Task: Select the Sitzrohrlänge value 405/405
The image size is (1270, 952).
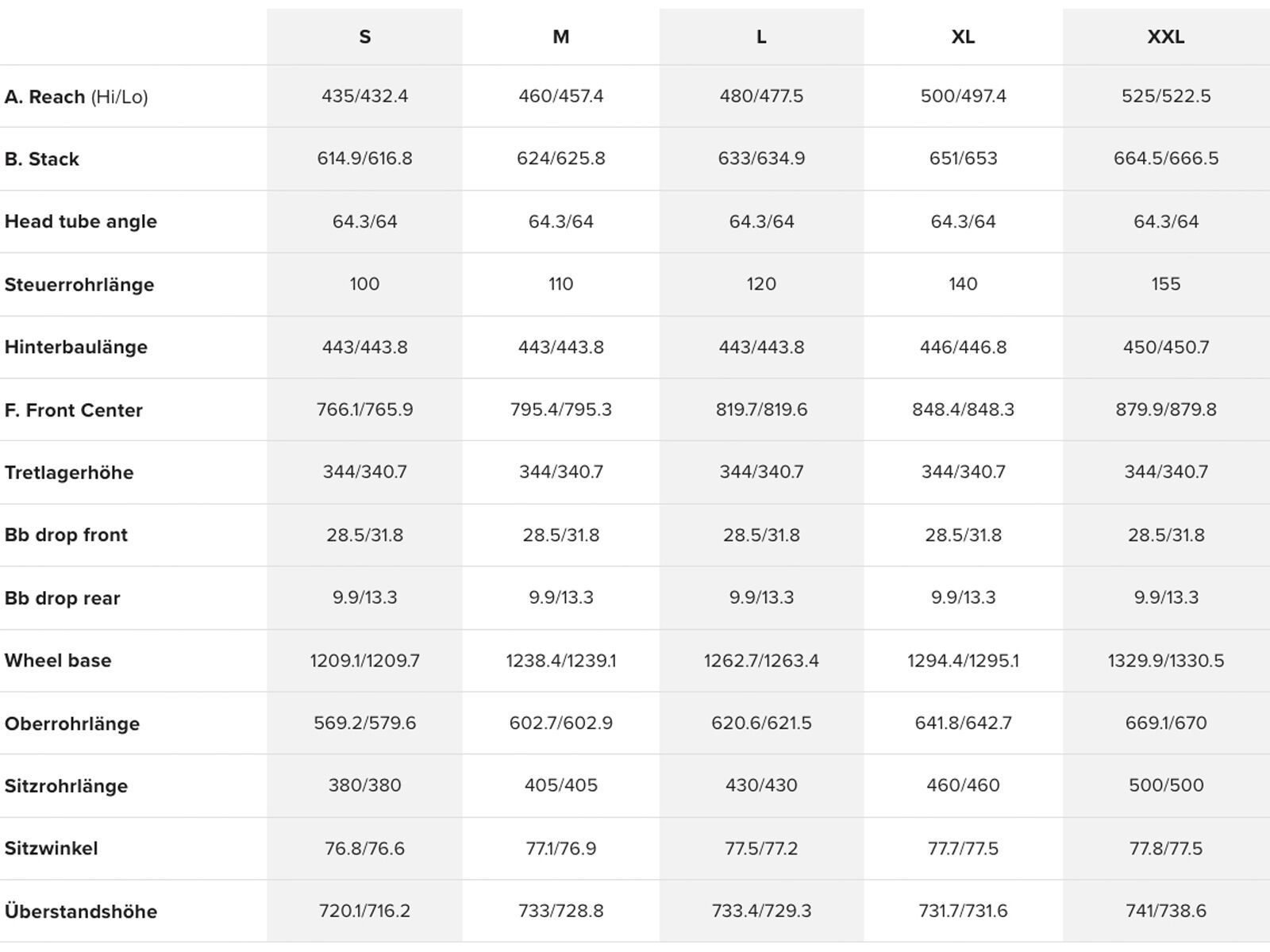Action: [x=560, y=785]
